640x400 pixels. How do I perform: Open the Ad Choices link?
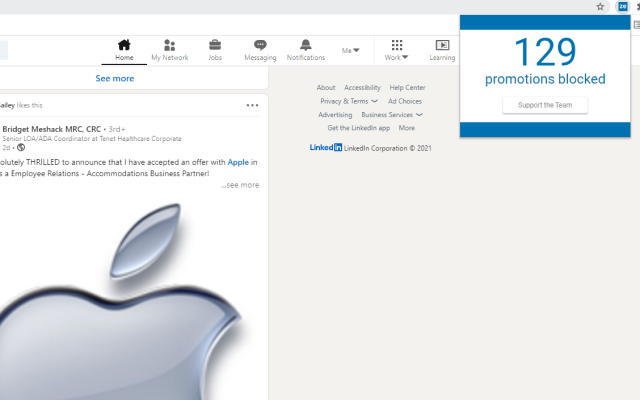[x=405, y=101]
